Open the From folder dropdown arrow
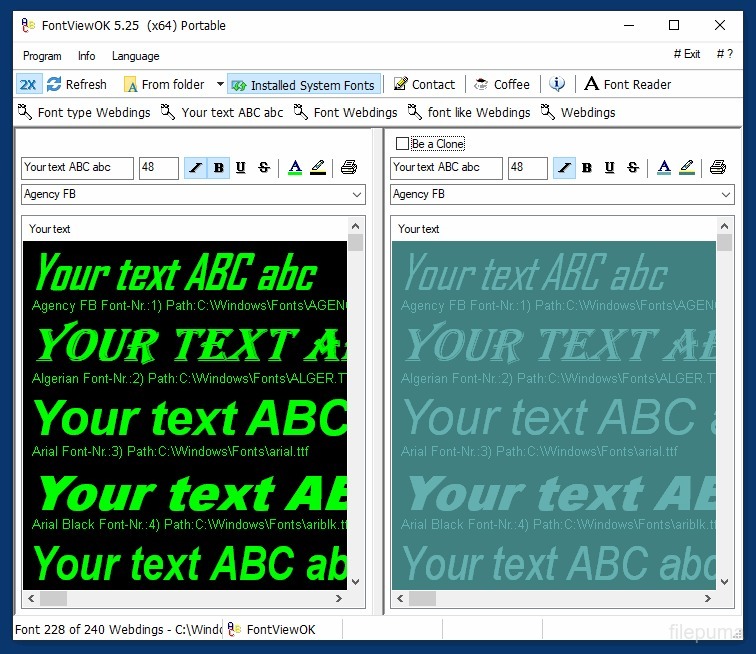The width and height of the screenshot is (756, 654). 220,85
